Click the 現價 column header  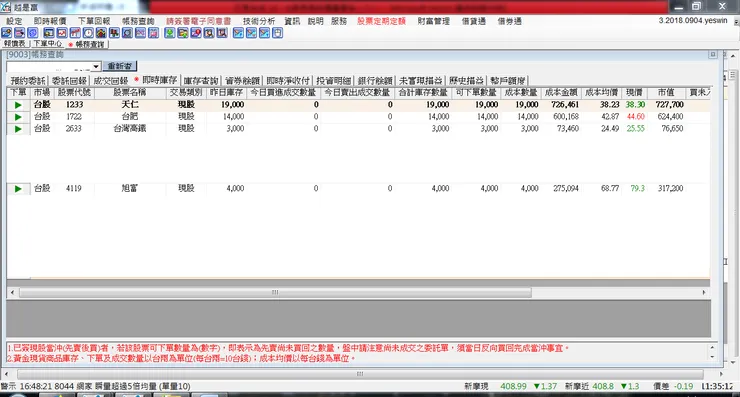pos(634,93)
